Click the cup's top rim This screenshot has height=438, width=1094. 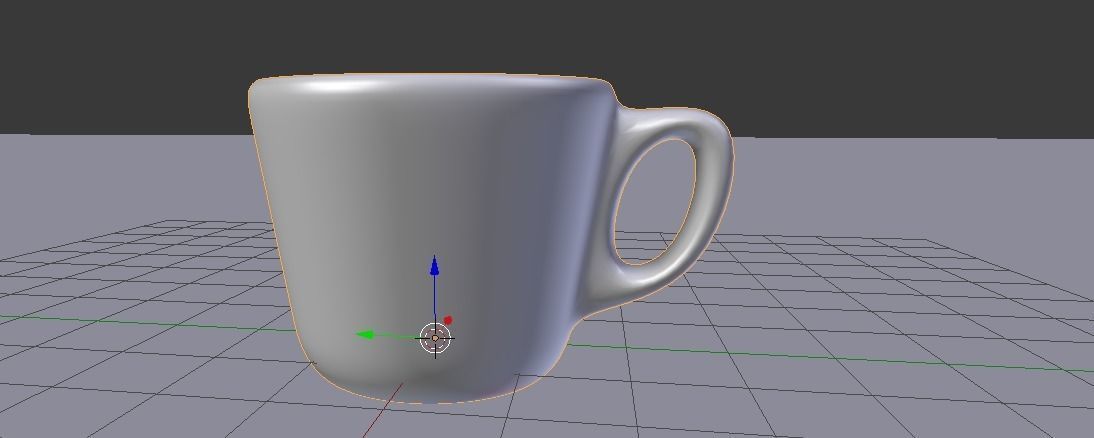[x=431, y=84]
